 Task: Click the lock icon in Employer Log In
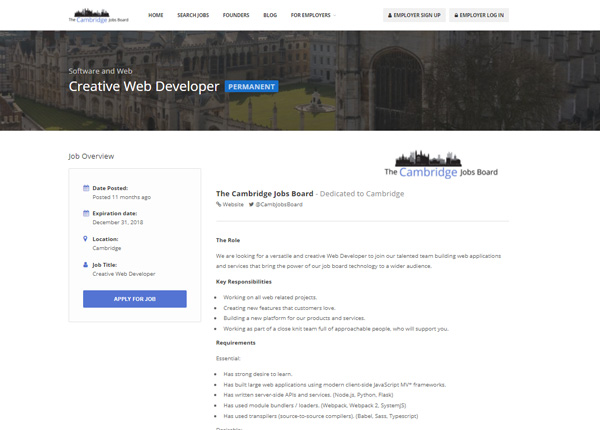pyautogui.click(x=456, y=15)
